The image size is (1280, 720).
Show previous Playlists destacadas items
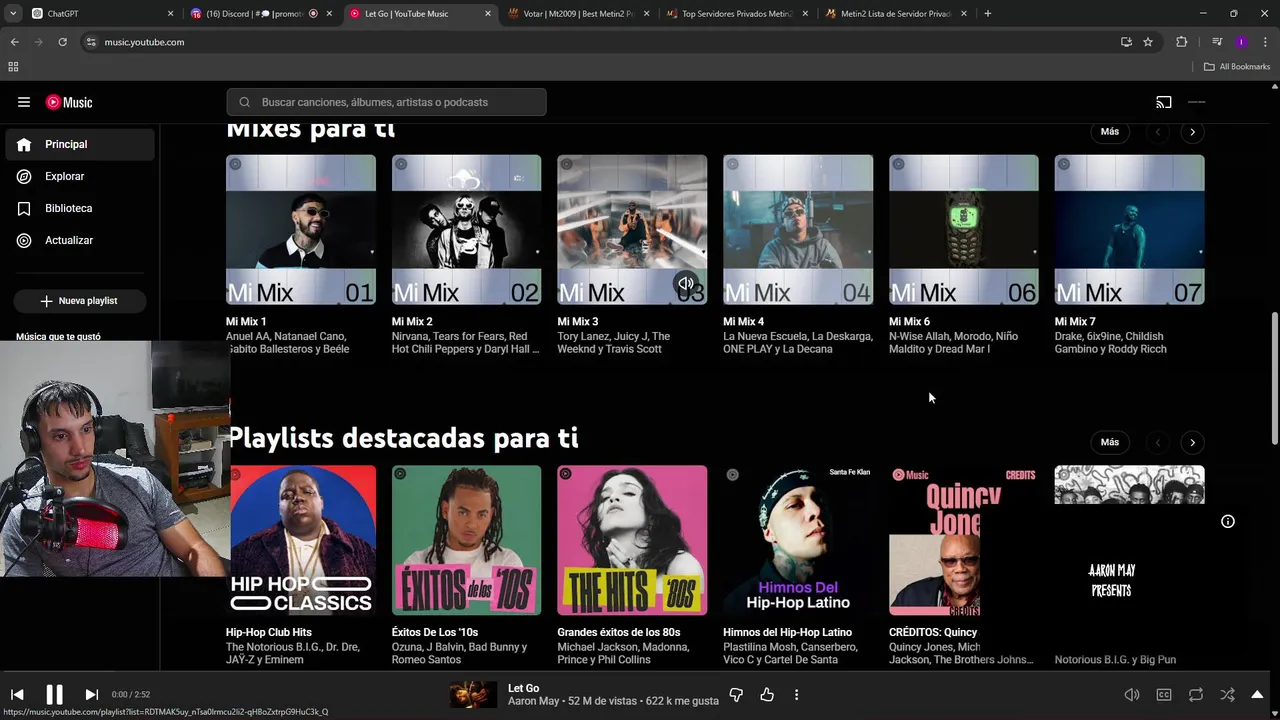tap(1158, 442)
